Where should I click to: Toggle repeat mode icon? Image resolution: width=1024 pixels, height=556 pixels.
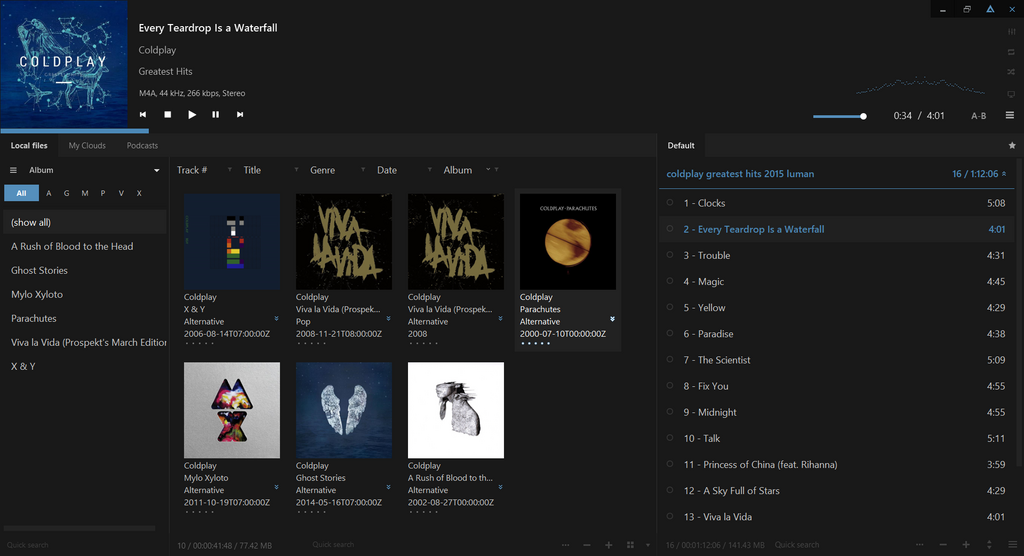[1012, 52]
